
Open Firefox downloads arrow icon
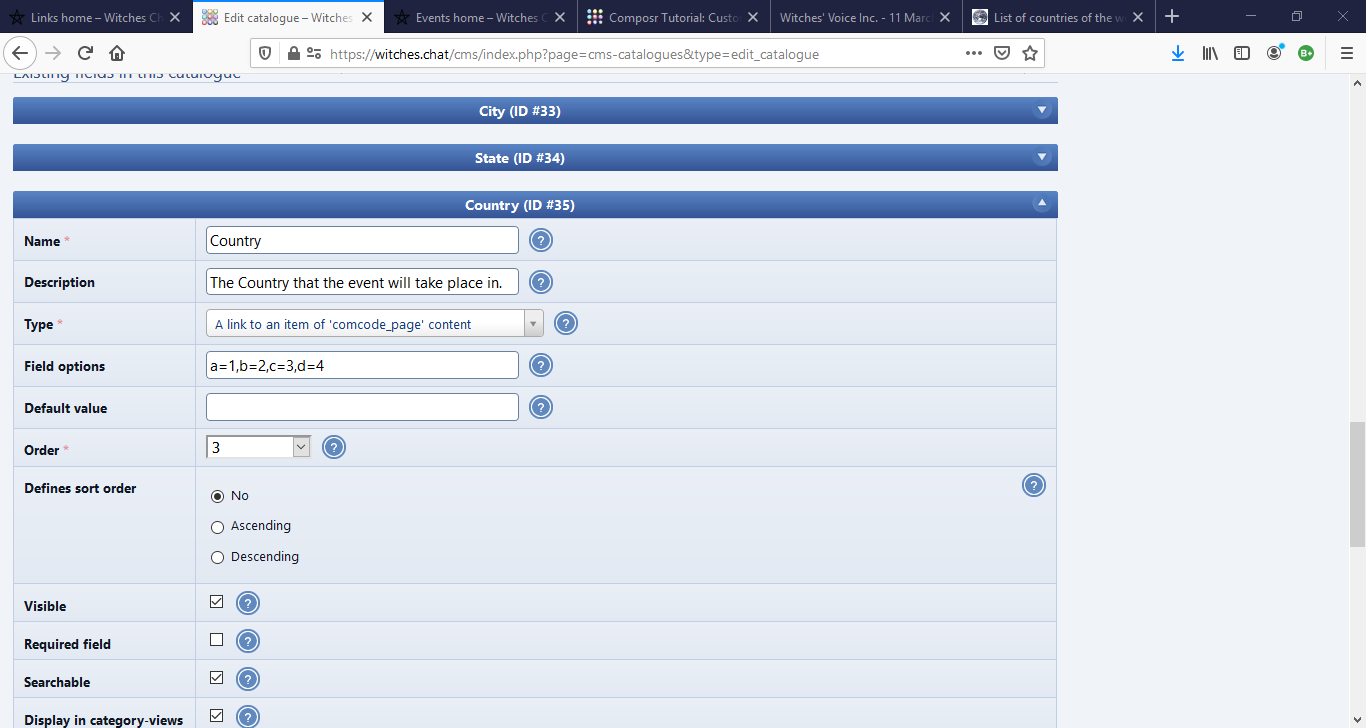pos(1178,54)
